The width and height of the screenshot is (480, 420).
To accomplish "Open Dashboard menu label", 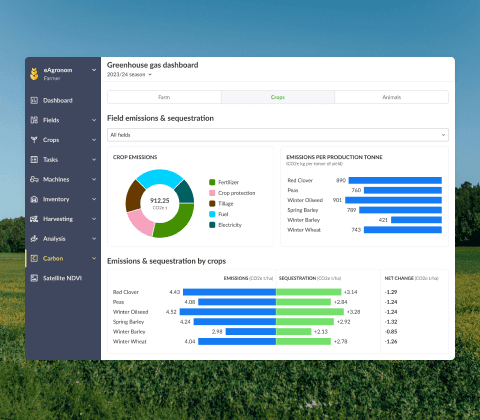I will pyautogui.click(x=58, y=100).
